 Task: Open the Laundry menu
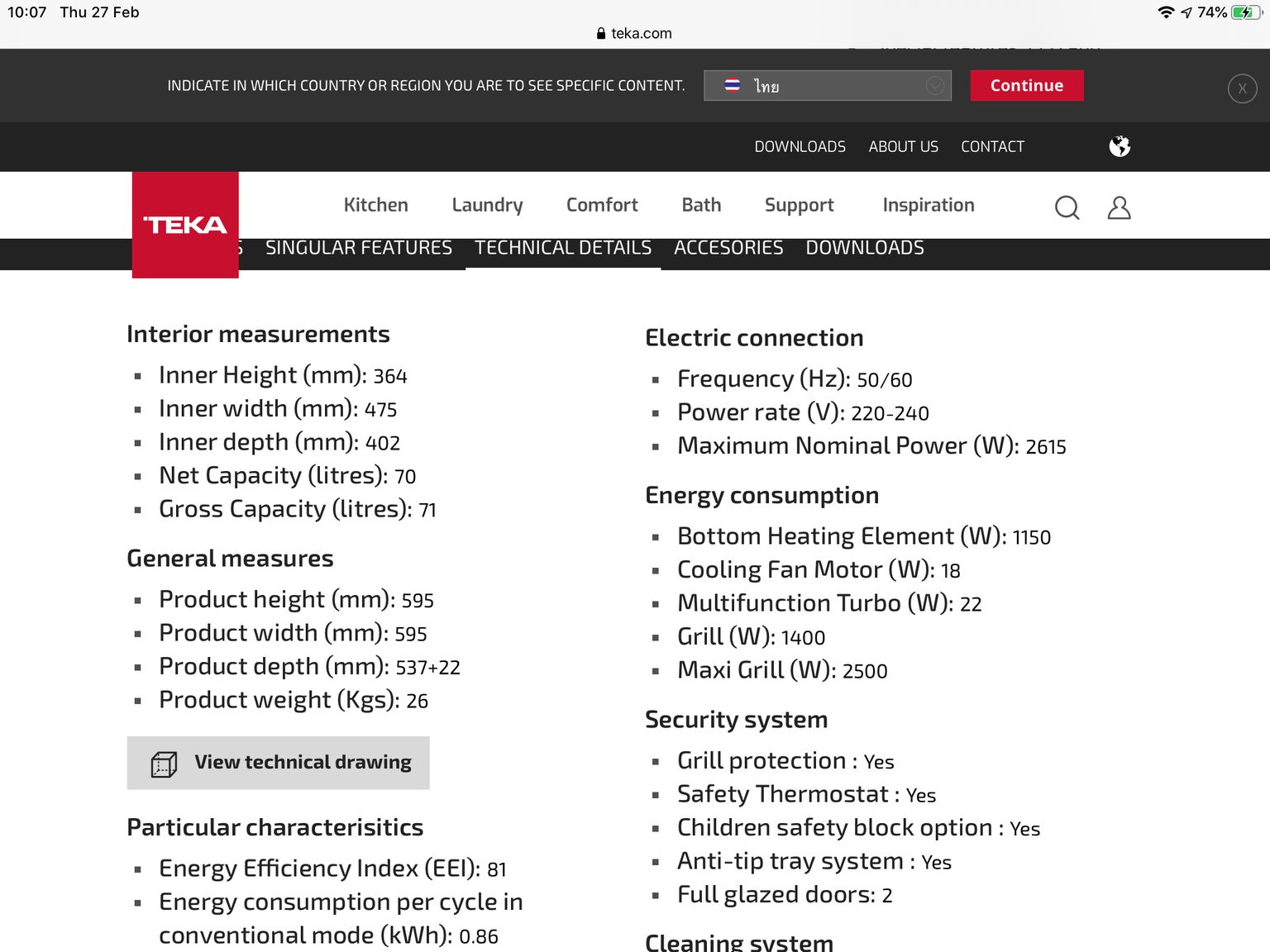point(487,205)
